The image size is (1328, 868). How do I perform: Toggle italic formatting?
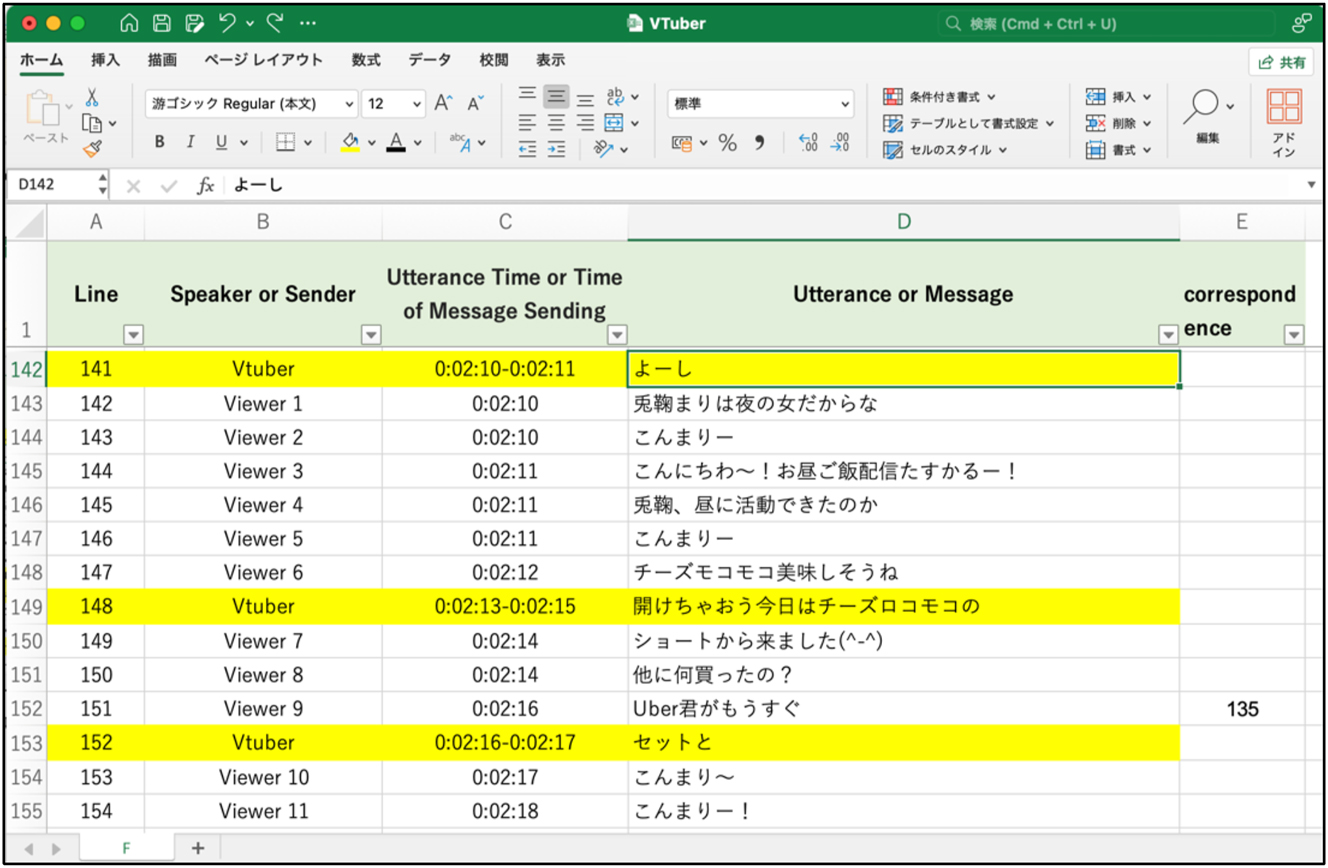(190, 141)
